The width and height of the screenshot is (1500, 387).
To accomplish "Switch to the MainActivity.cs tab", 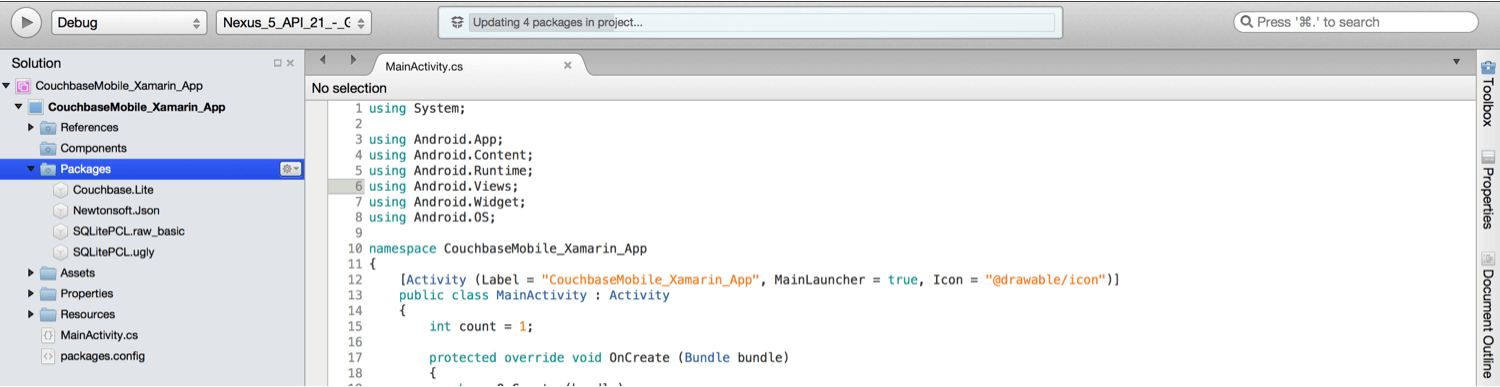I will click(424, 66).
